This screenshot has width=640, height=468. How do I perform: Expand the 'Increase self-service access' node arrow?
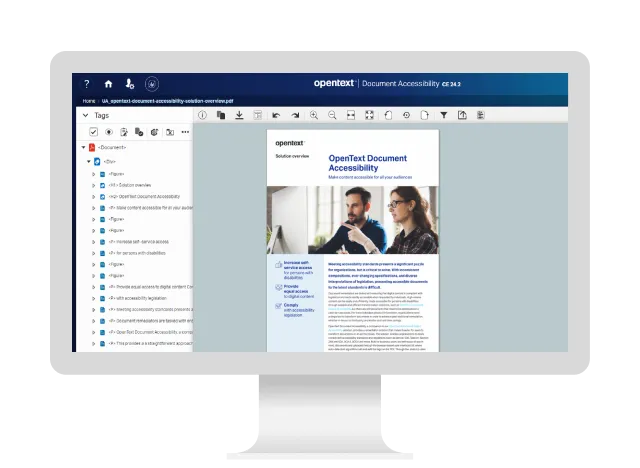point(93,242)
